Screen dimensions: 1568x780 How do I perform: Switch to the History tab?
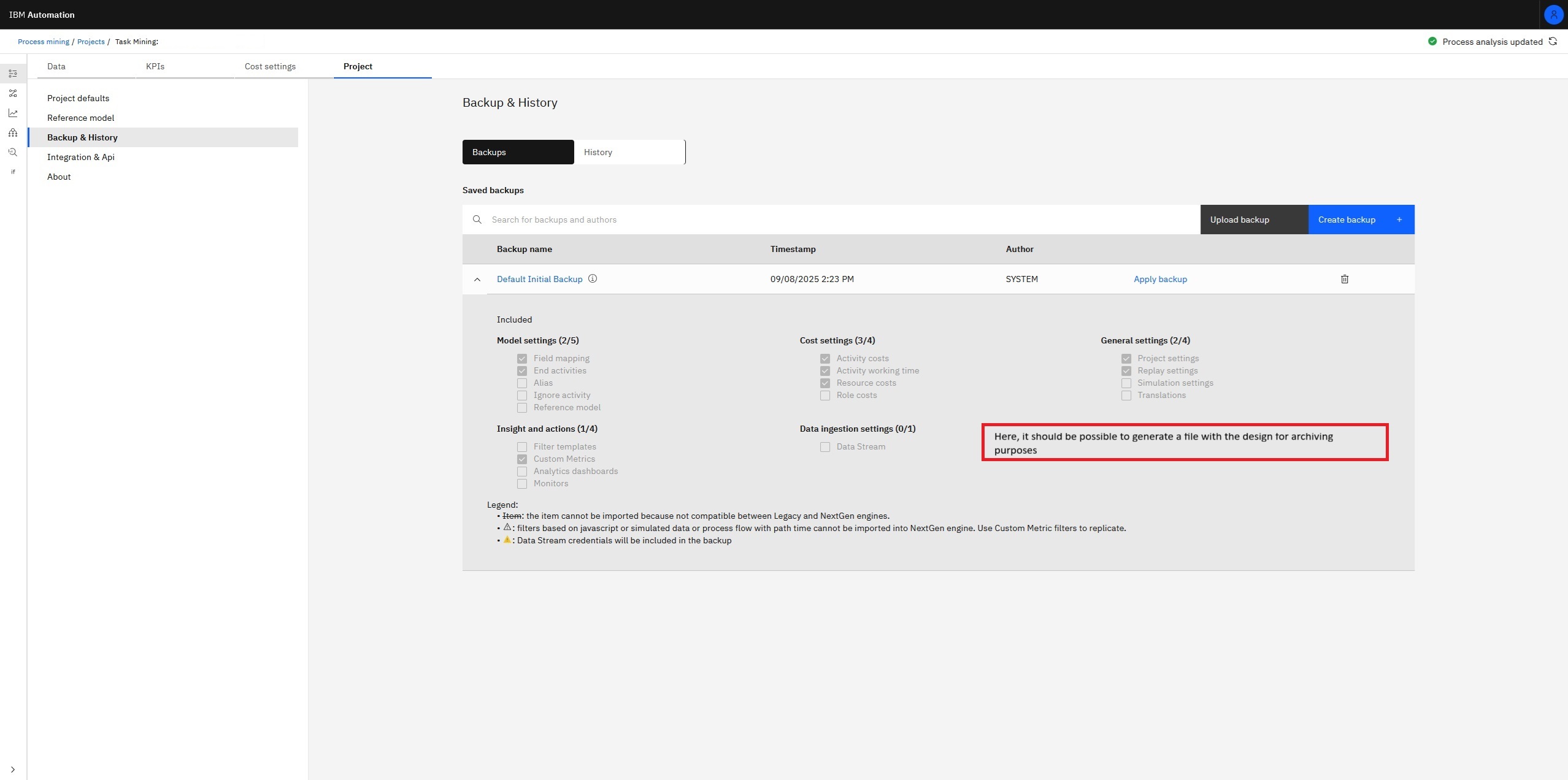(629, 152)
